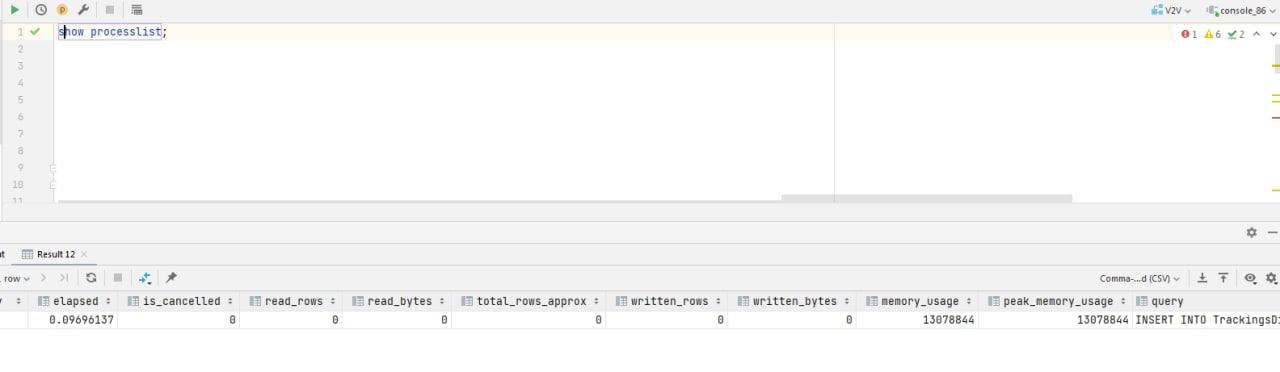Sort by the is_cancelled column arrows
The height and width of the screenshot is (372, 1280).
point(231,301)
